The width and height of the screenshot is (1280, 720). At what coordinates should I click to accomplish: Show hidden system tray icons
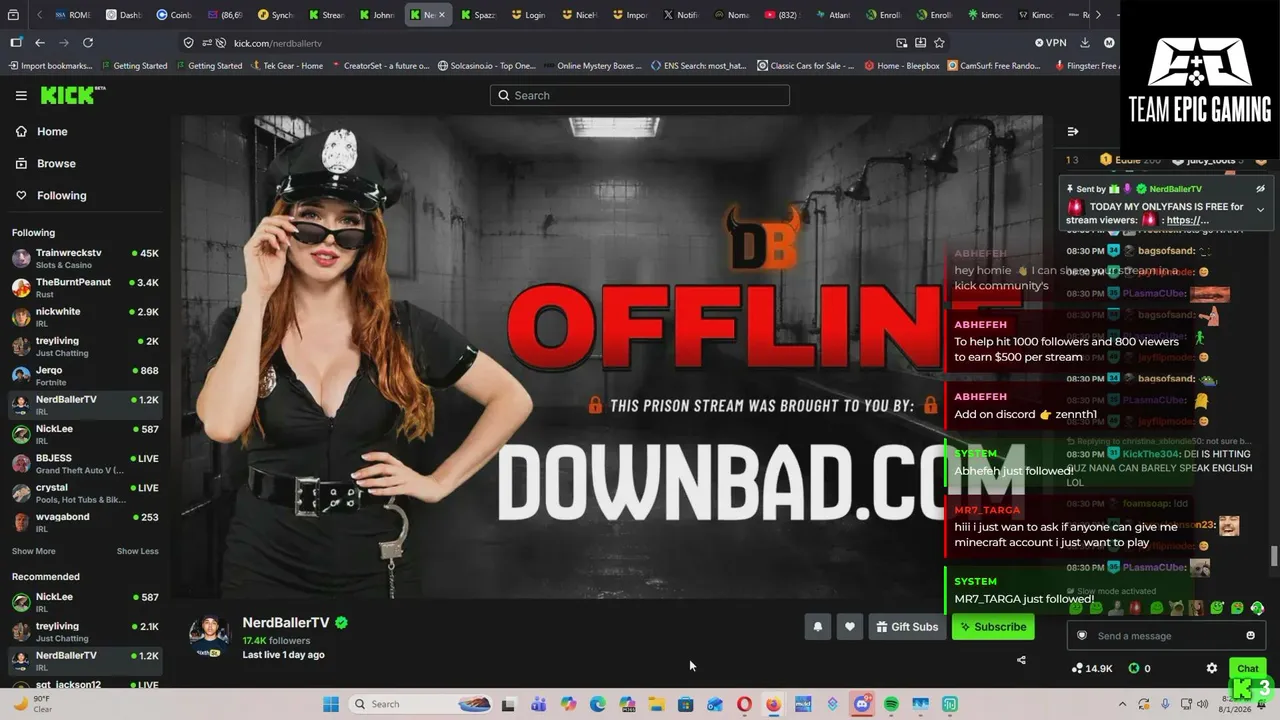click(x=1122, y=704)
